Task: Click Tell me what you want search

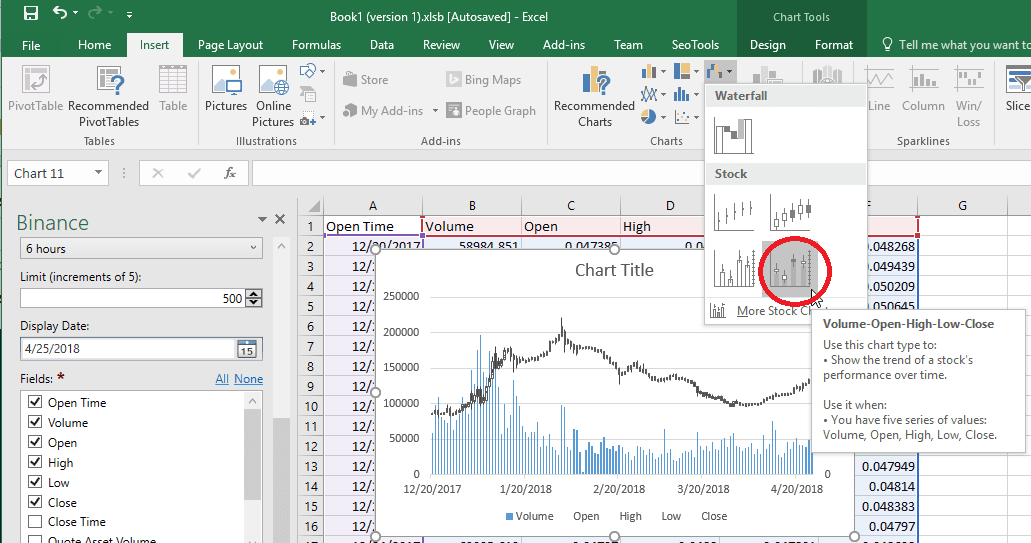Action: pyautogui.click(x=957, y=45)
